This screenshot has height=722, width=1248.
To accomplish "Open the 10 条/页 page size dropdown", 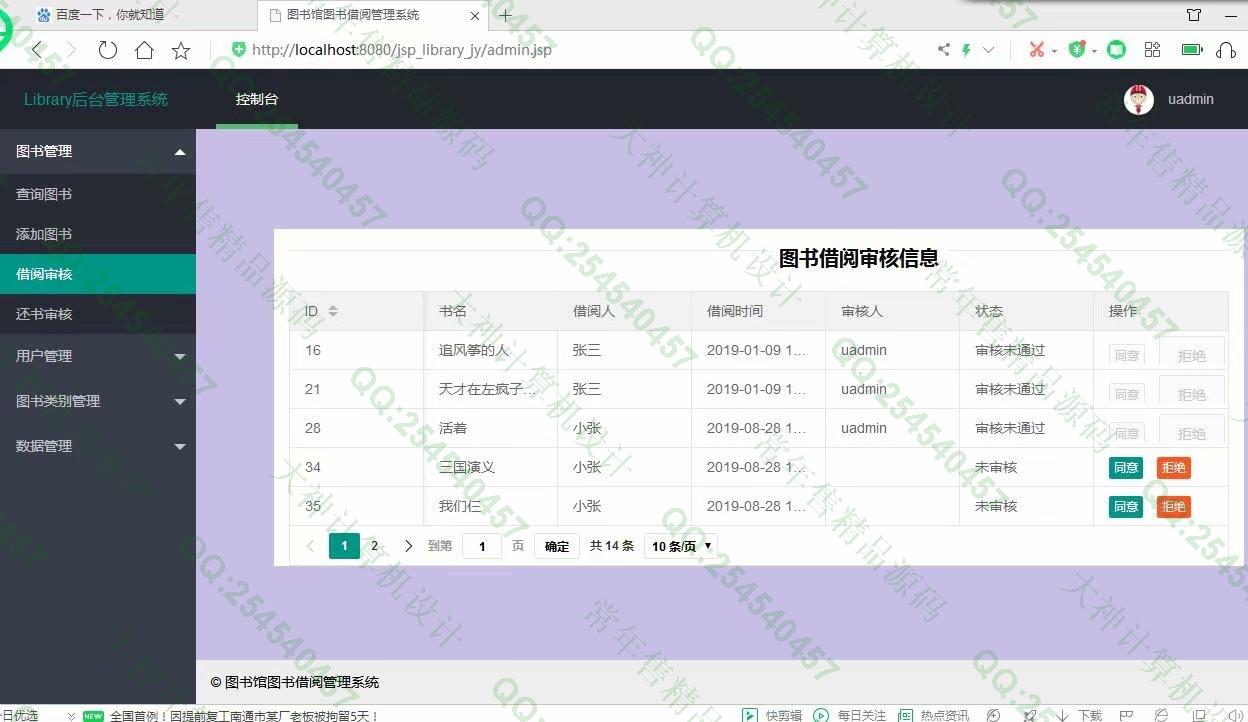I will point(682,546).
